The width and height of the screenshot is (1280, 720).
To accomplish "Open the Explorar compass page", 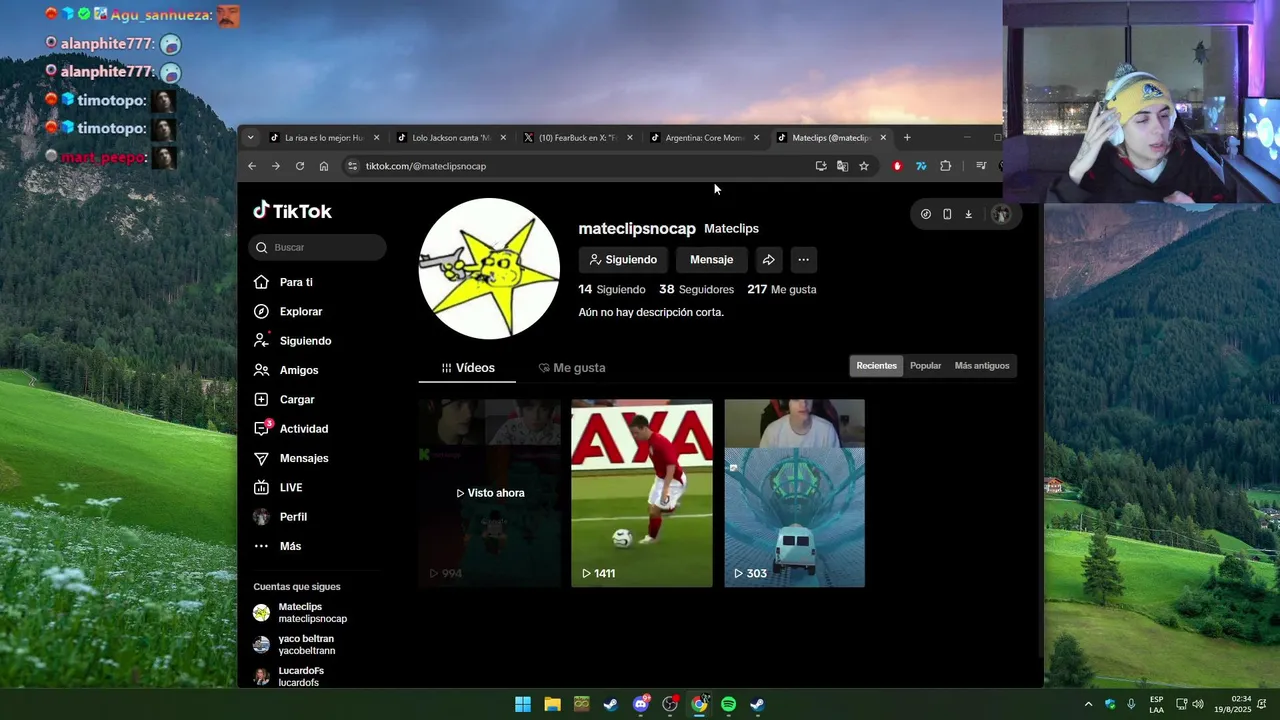I will [x=288, y=311].
